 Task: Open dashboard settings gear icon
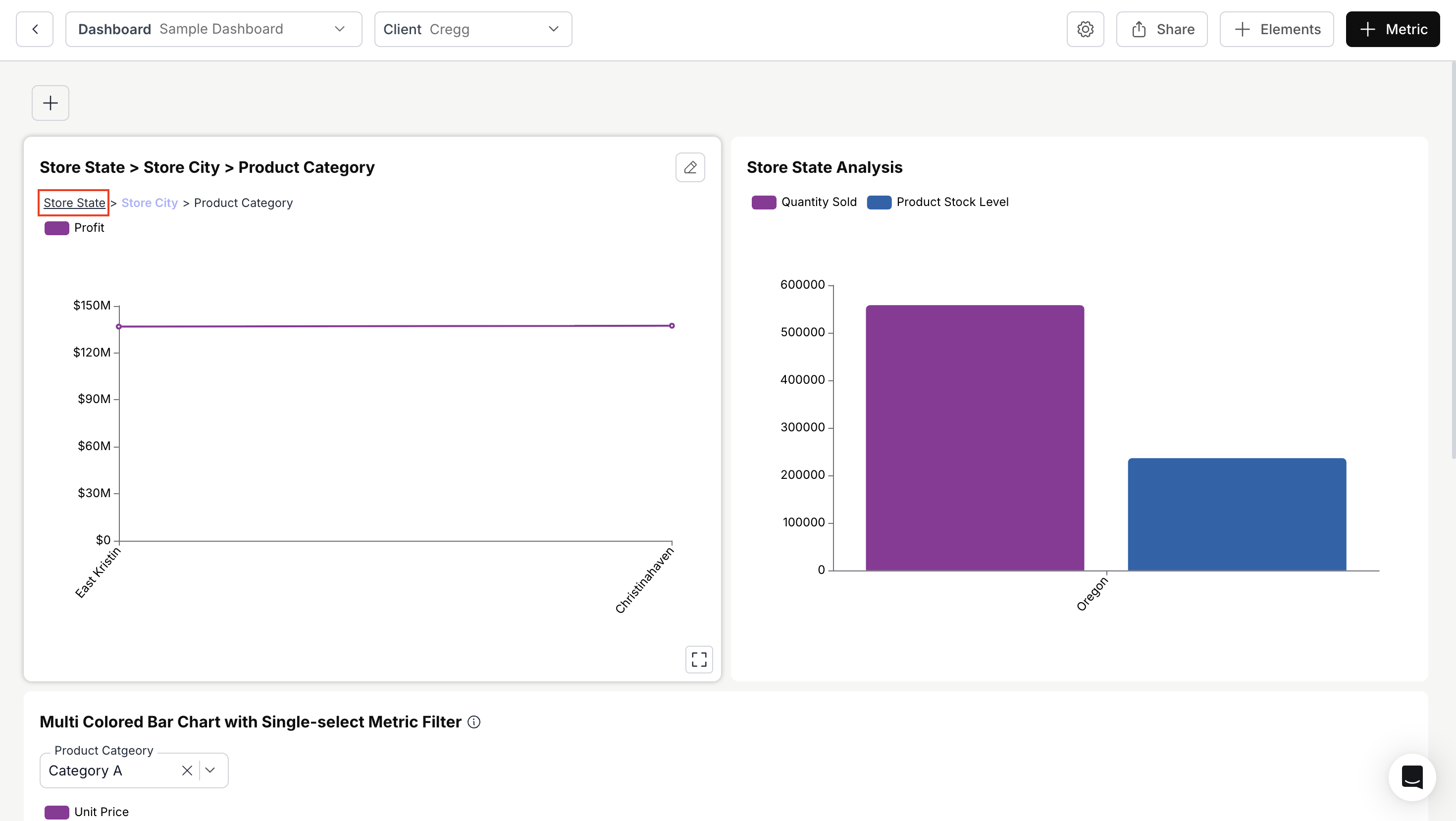pos(1085,29)
